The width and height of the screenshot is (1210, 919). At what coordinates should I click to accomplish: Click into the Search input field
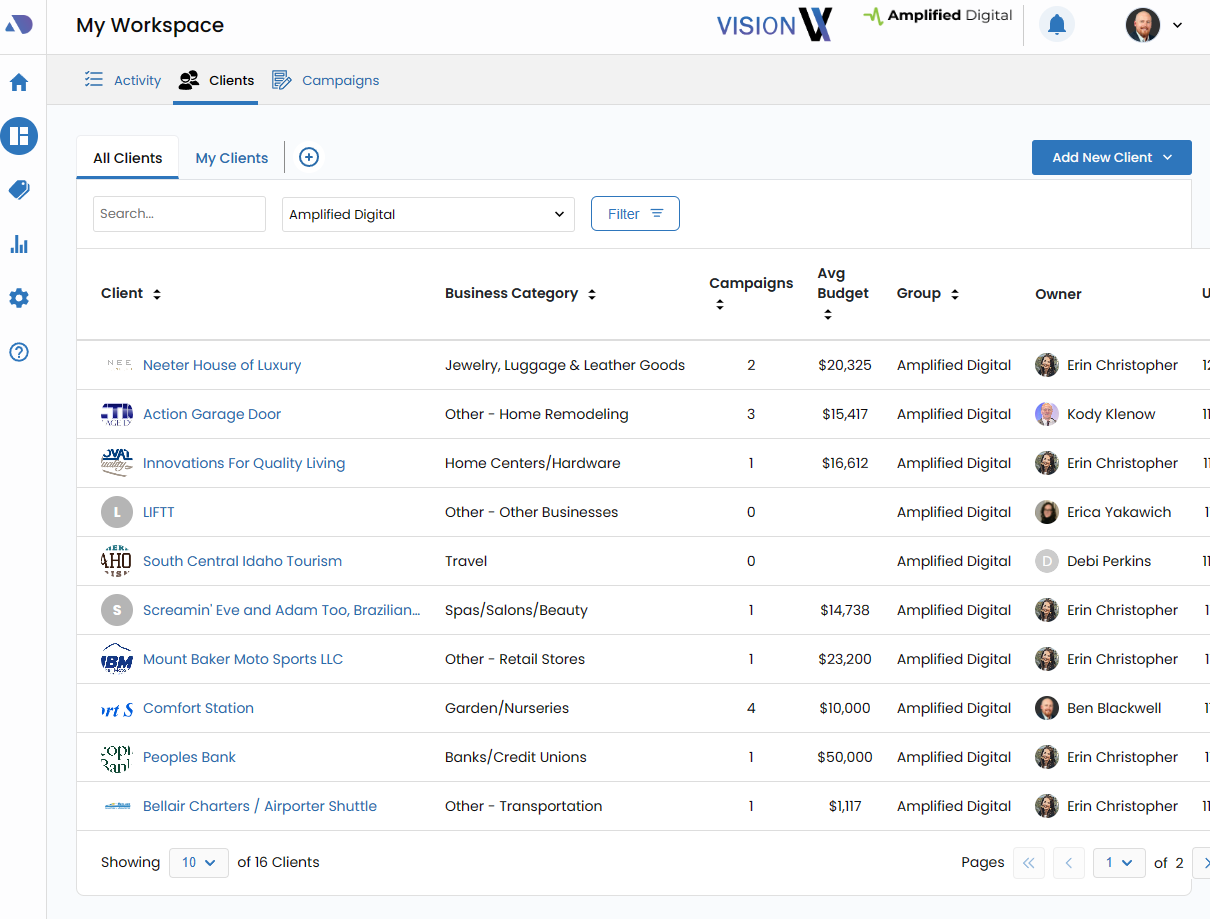point(179,214)
